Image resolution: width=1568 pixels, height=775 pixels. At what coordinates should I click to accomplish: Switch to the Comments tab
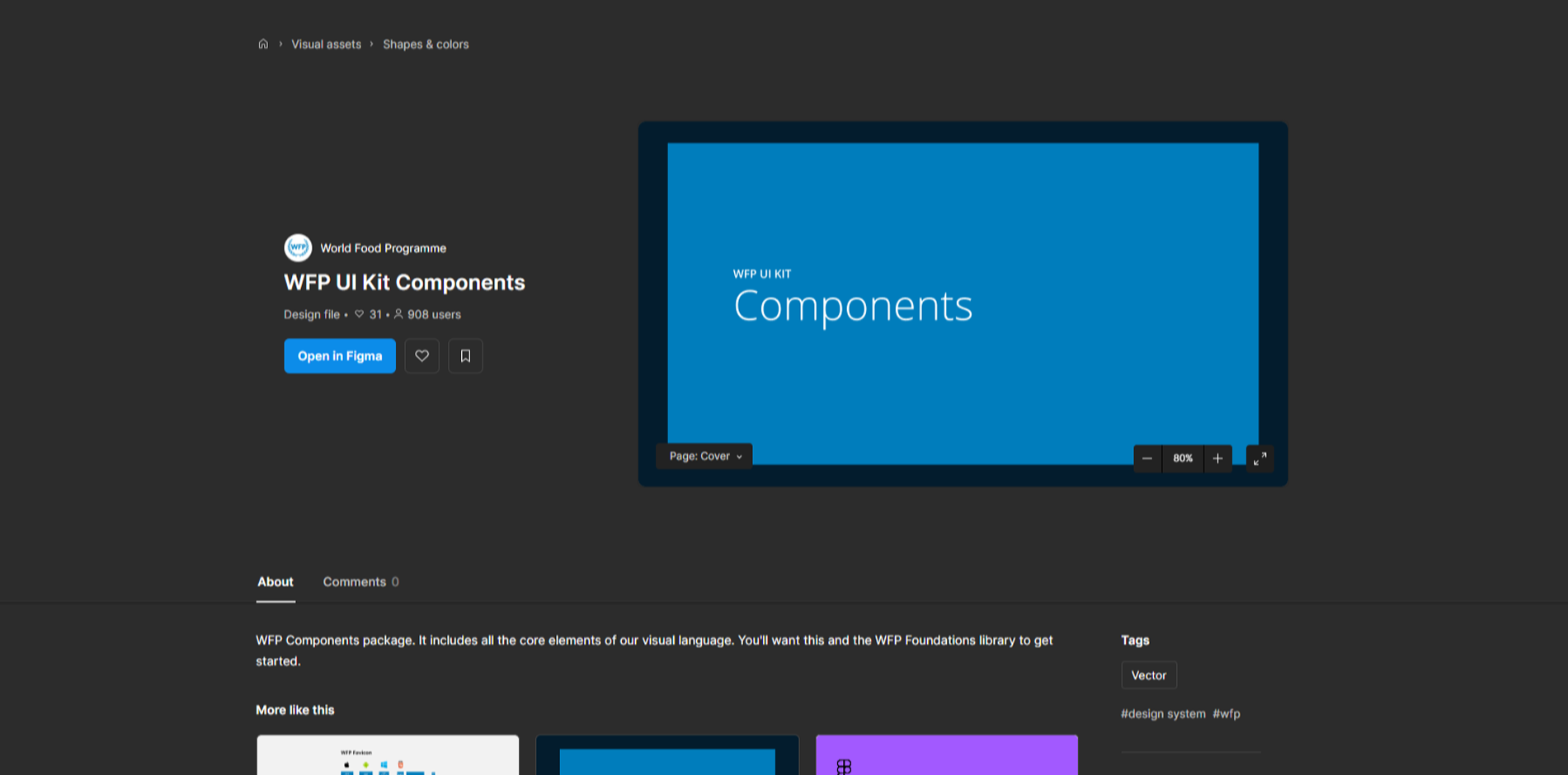click(360, 582)
